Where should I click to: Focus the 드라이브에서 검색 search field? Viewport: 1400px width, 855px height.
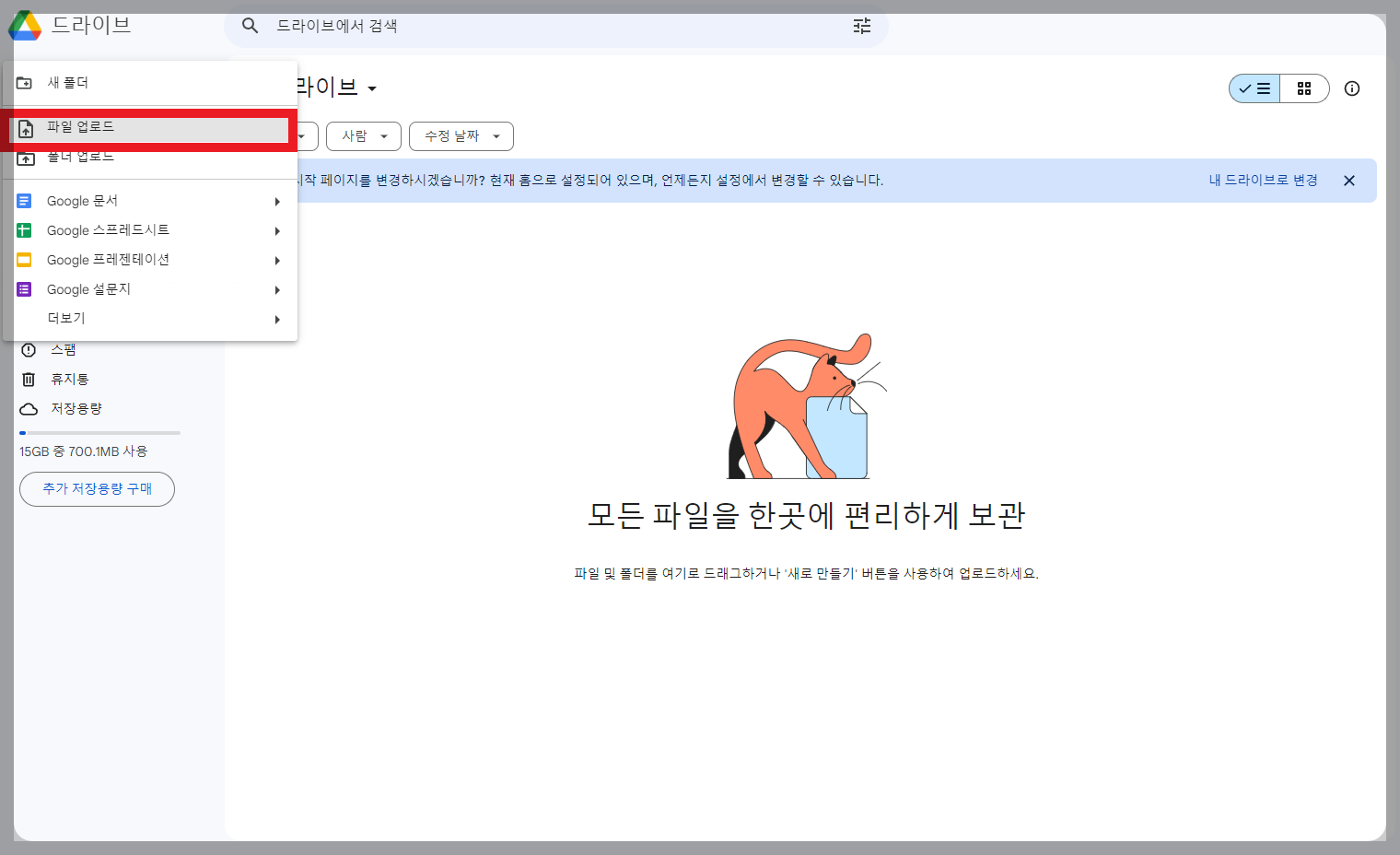[555, 26]
